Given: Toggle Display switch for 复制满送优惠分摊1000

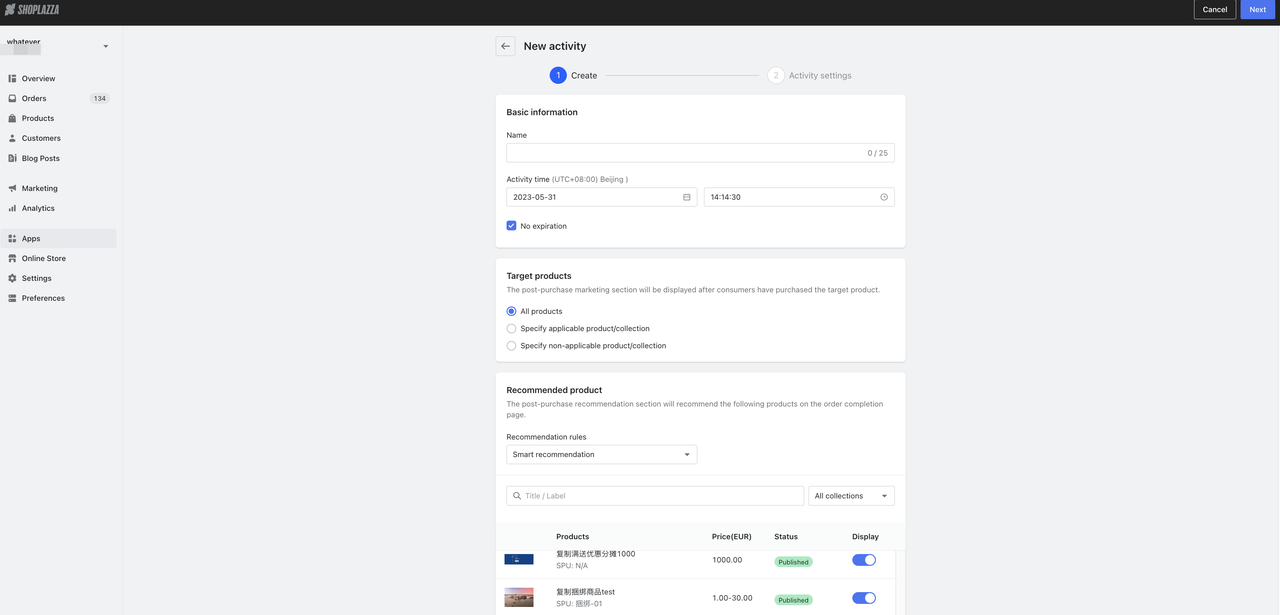Looking at the screenshot, I should (864, 560).
